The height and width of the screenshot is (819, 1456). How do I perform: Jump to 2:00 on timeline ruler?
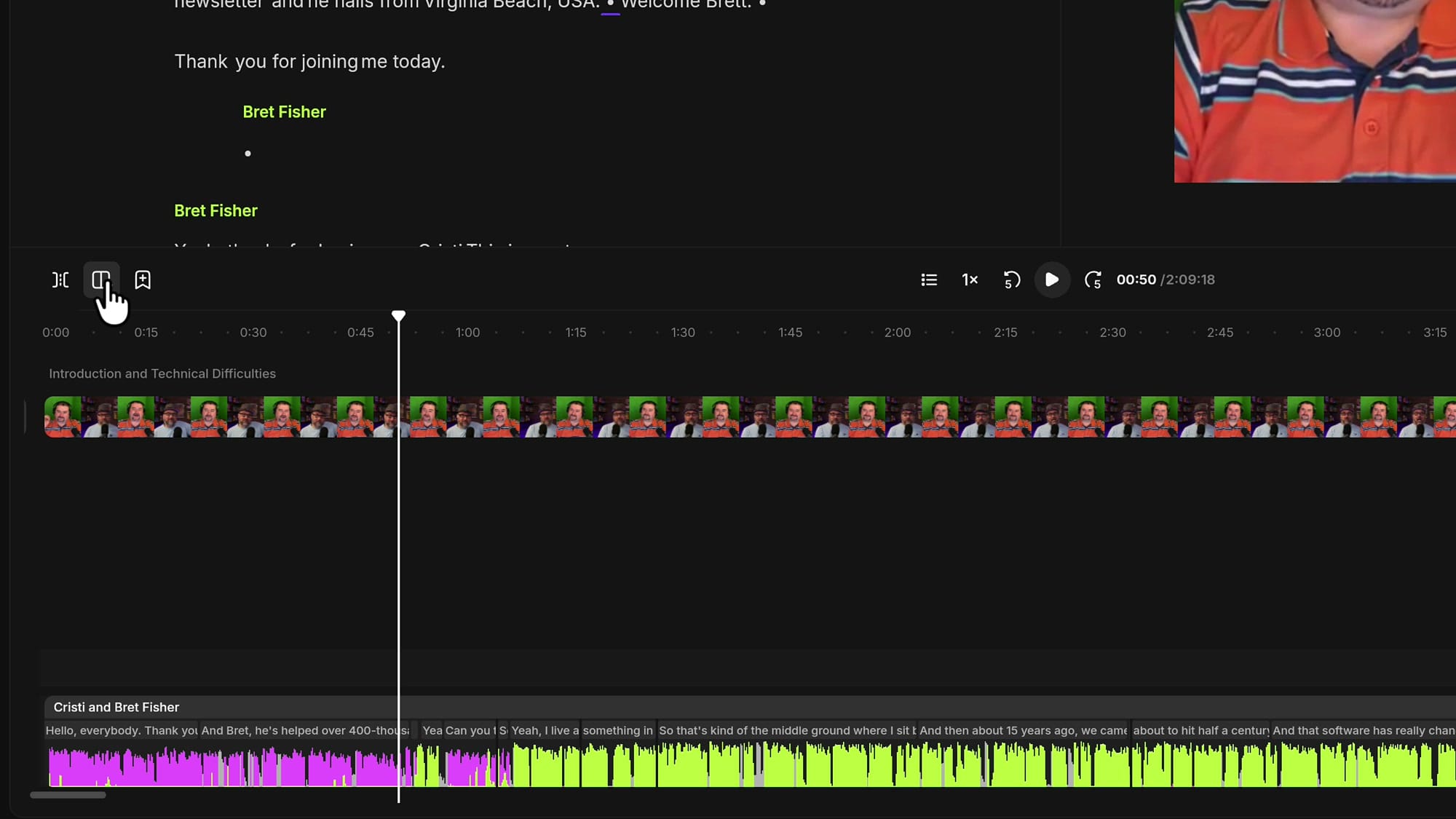tap(897, 333)
